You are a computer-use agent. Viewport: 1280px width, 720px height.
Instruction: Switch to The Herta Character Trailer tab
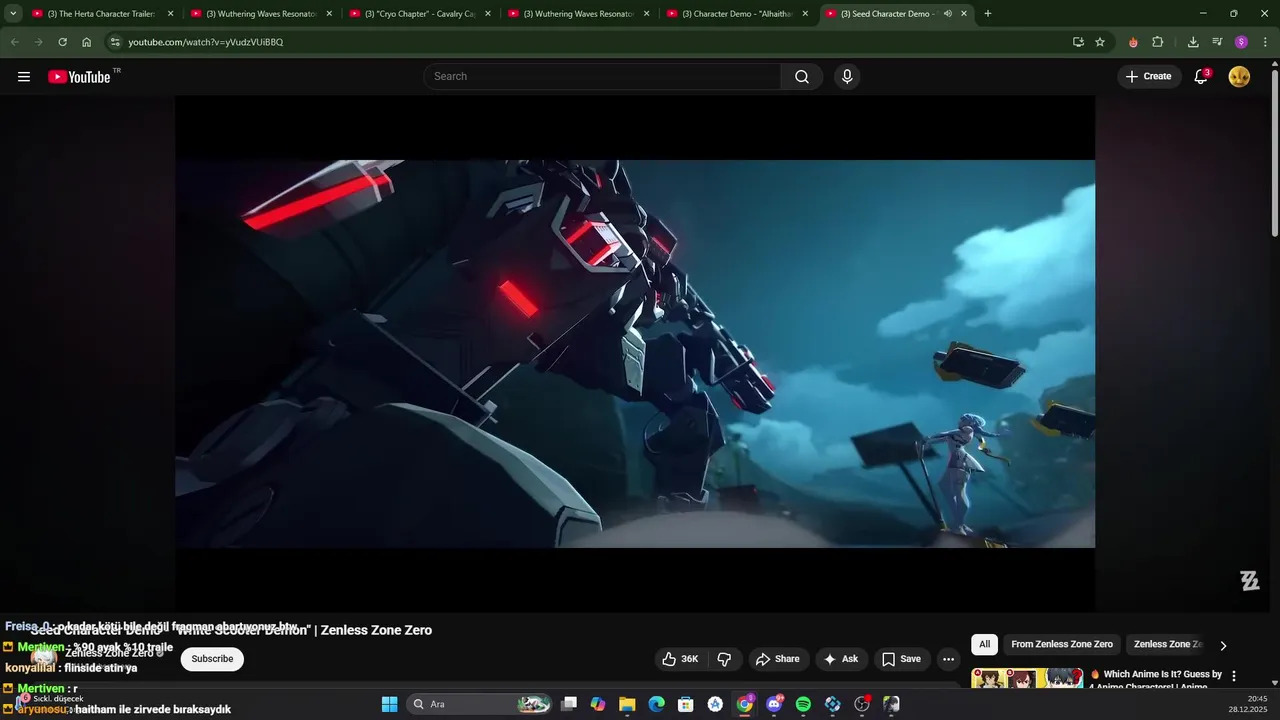102,14
